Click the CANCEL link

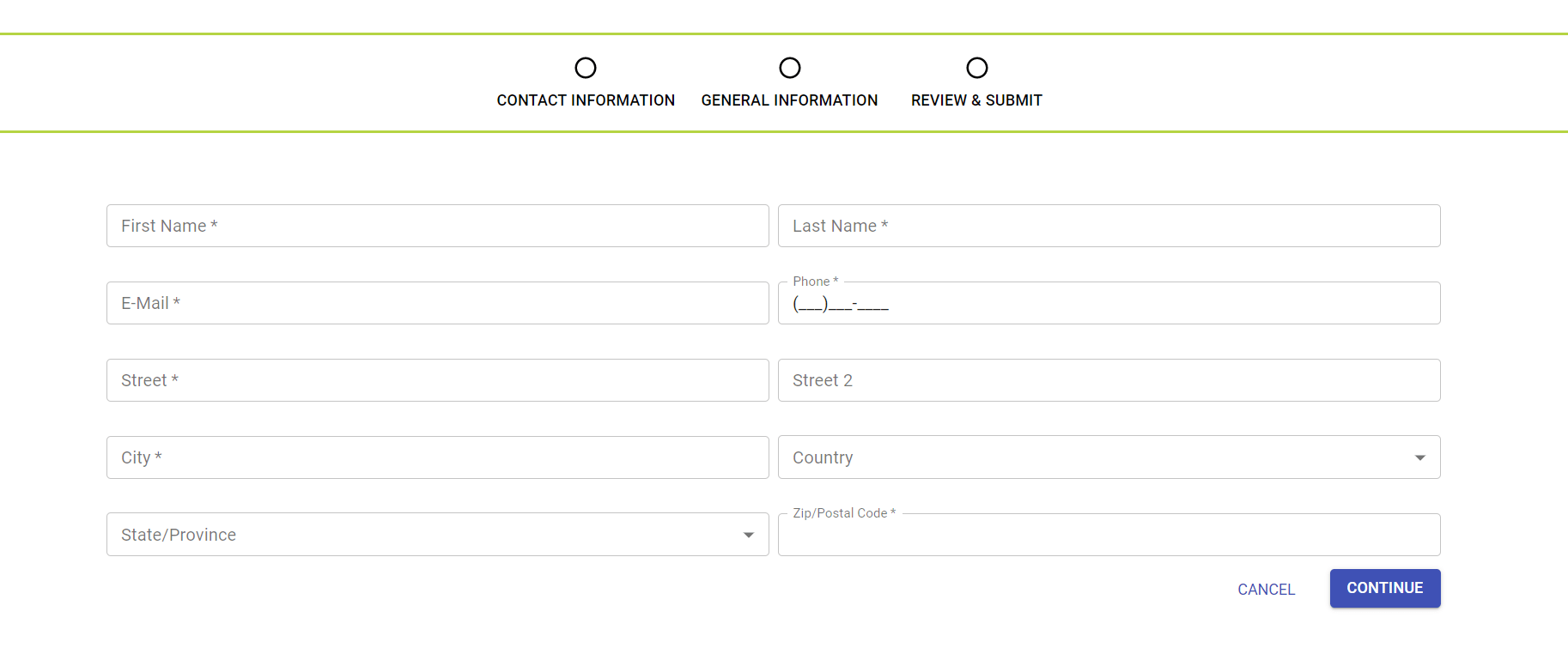tap(1266, 590)
